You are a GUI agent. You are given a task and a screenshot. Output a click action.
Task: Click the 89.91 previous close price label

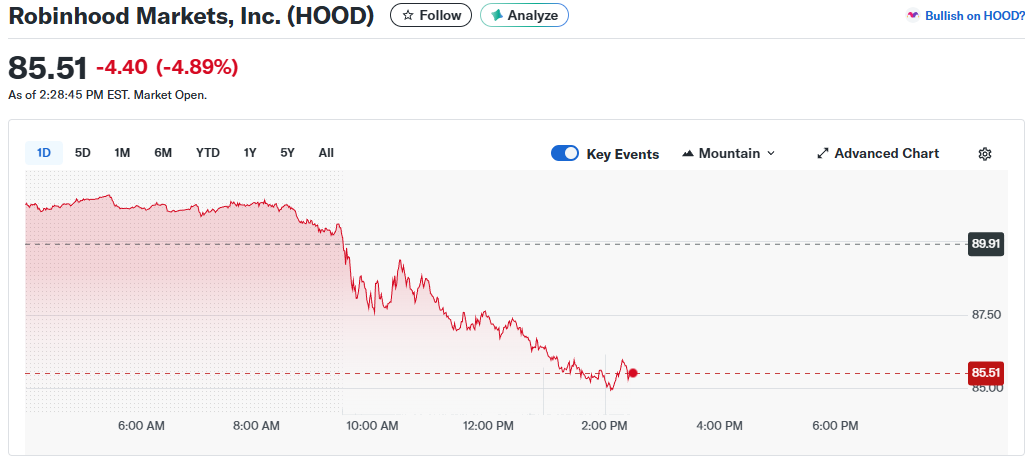[x=985, y=243]
